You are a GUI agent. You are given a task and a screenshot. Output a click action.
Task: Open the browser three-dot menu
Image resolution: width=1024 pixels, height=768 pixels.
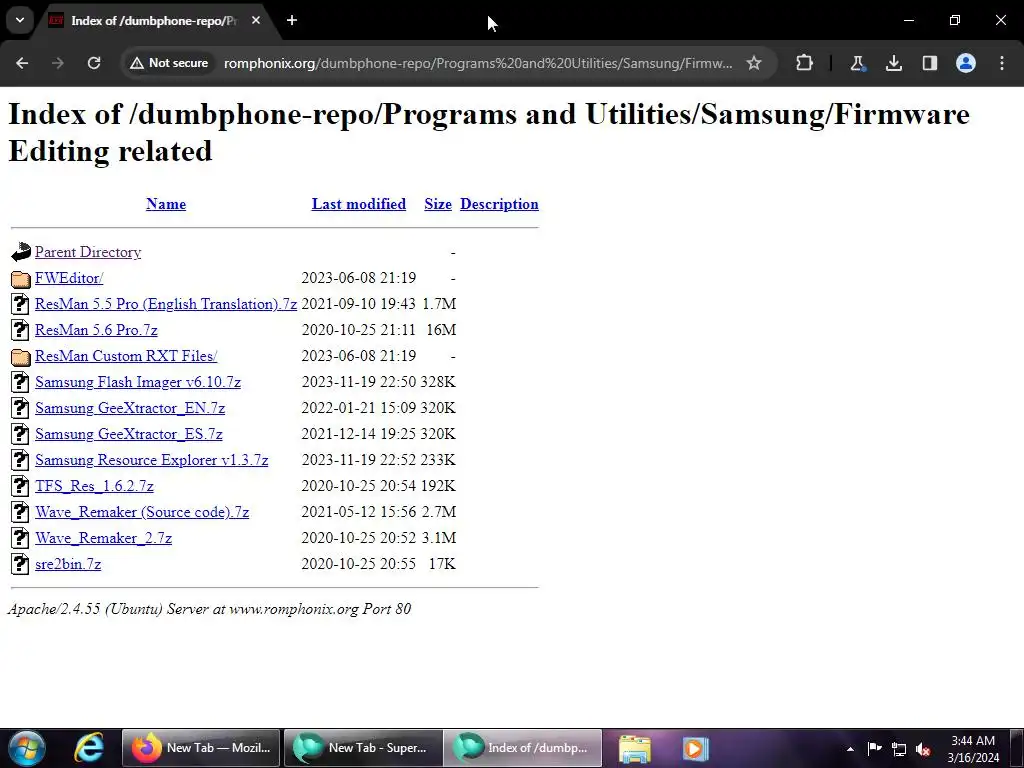1002,63
